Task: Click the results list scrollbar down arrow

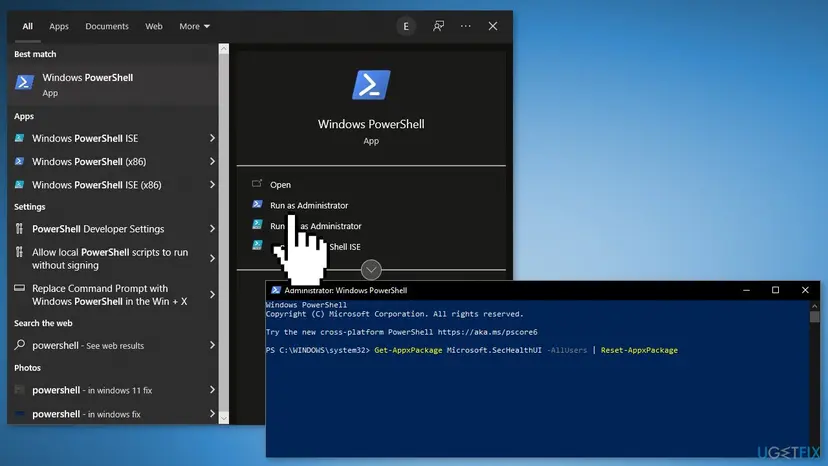Action: click(x=224, y=418)
